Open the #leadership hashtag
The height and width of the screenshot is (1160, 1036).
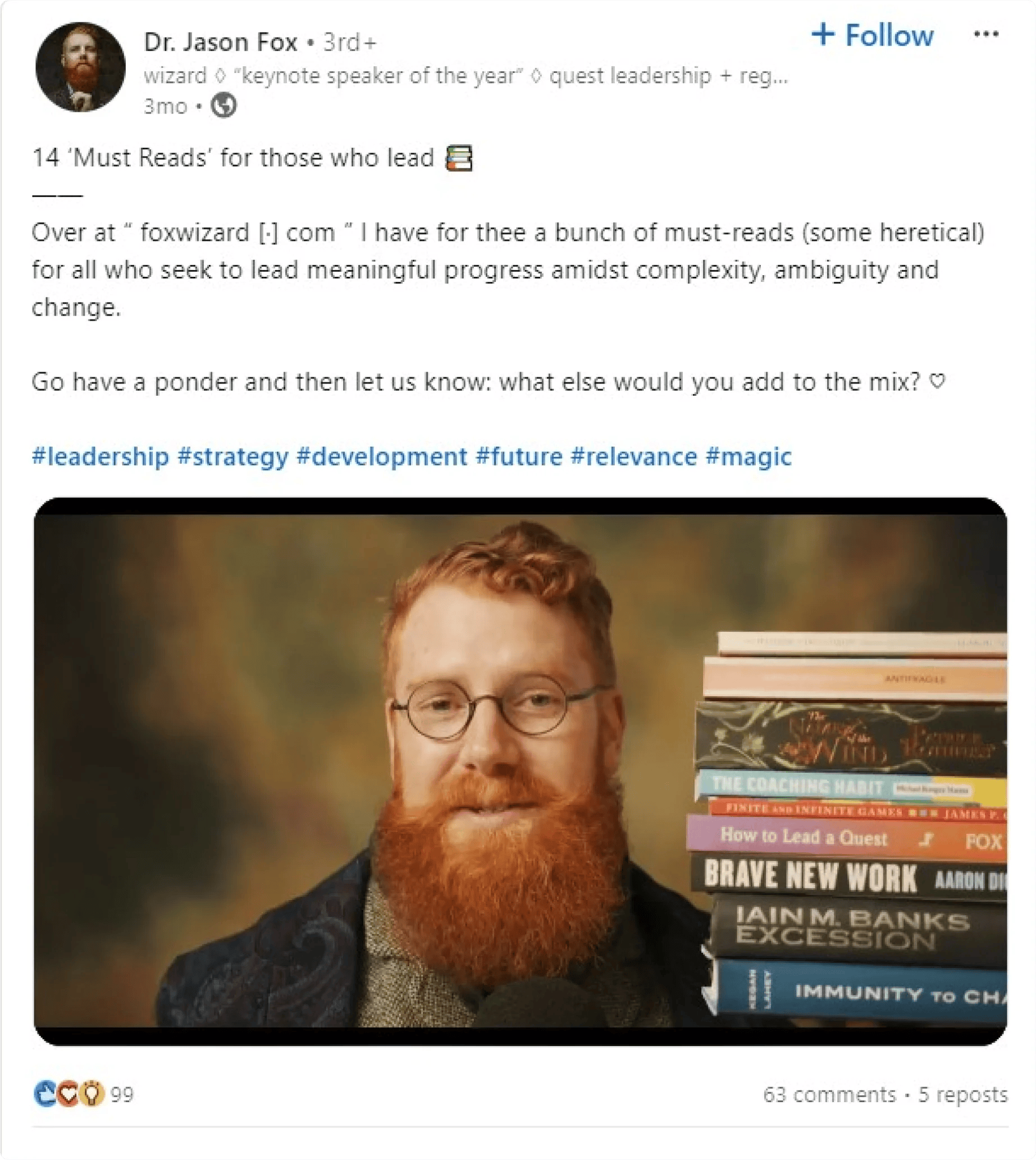pyautogui.click(x=101, y=457)
